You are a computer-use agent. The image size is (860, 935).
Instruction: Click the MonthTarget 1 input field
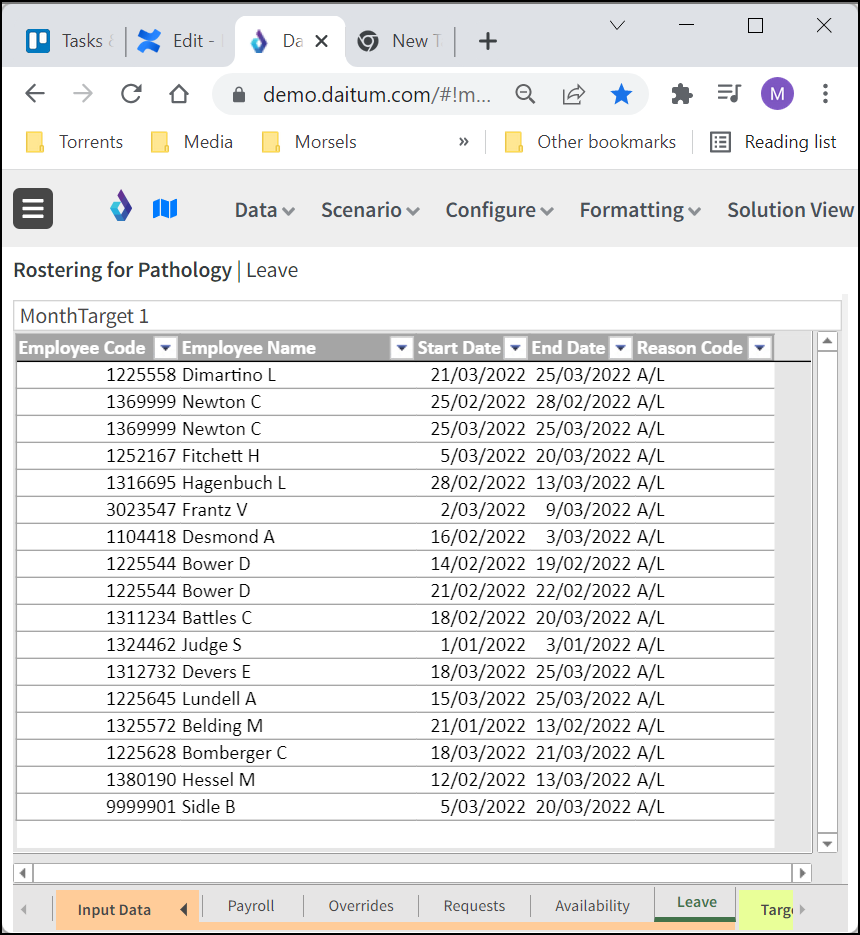coord(427,316)
